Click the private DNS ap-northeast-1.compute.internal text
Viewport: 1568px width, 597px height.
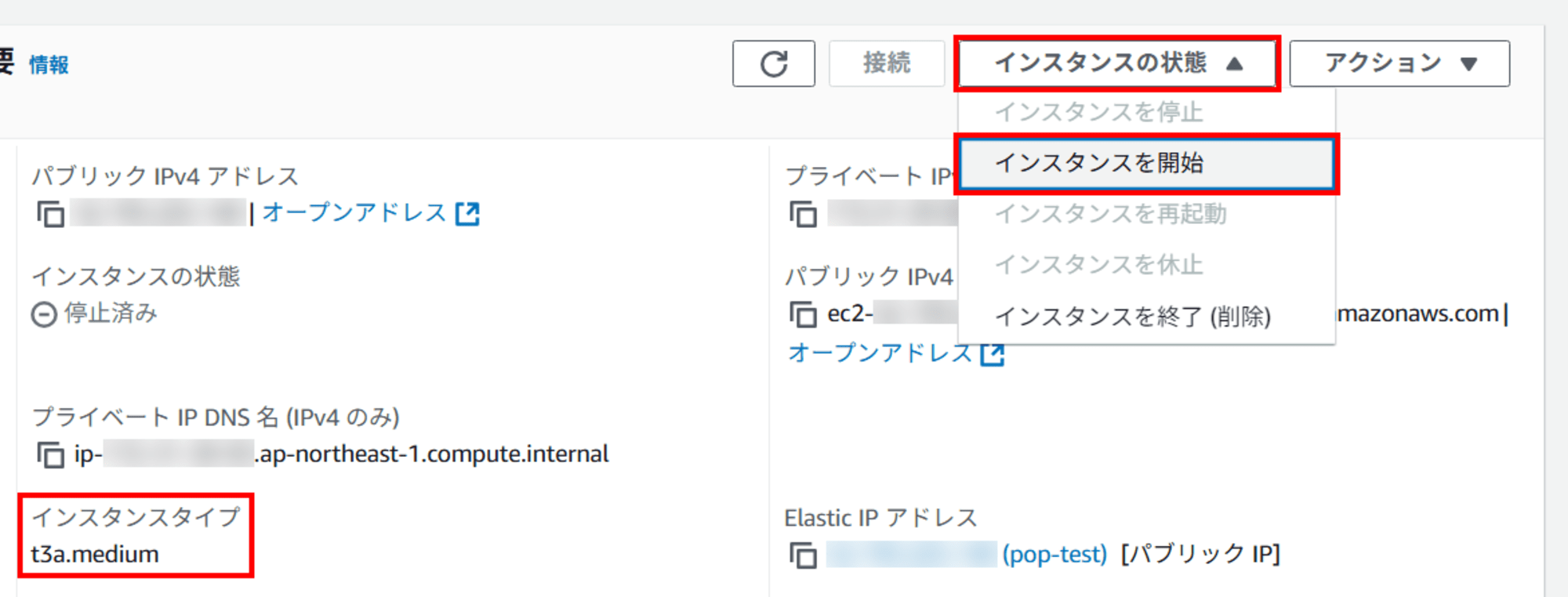431,454
